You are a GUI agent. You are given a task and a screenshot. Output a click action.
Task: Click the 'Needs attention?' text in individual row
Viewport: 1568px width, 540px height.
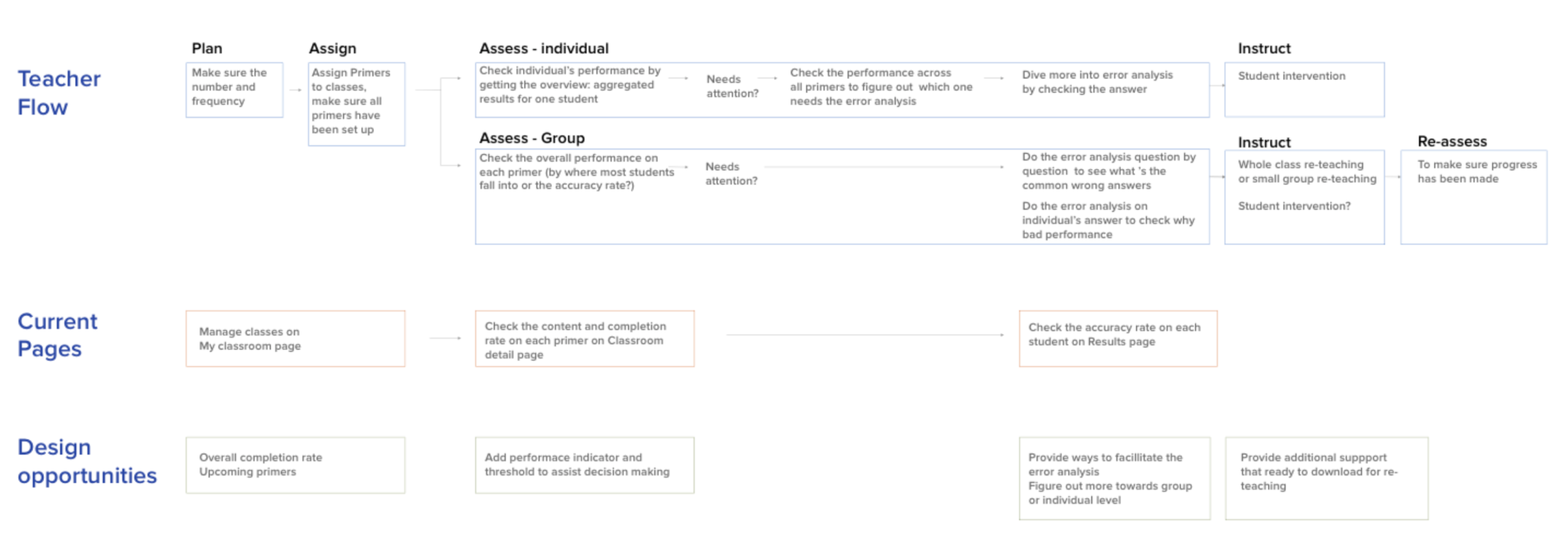[x=732, y=86]
